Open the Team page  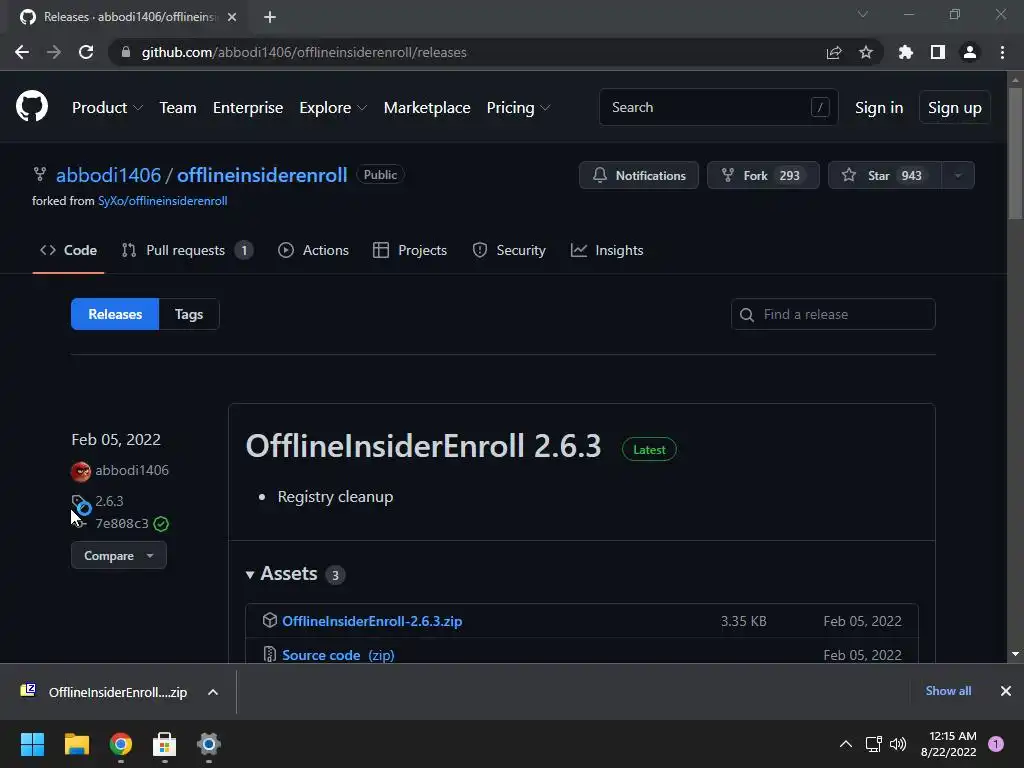pyautogui.click(x=178, y=108)
